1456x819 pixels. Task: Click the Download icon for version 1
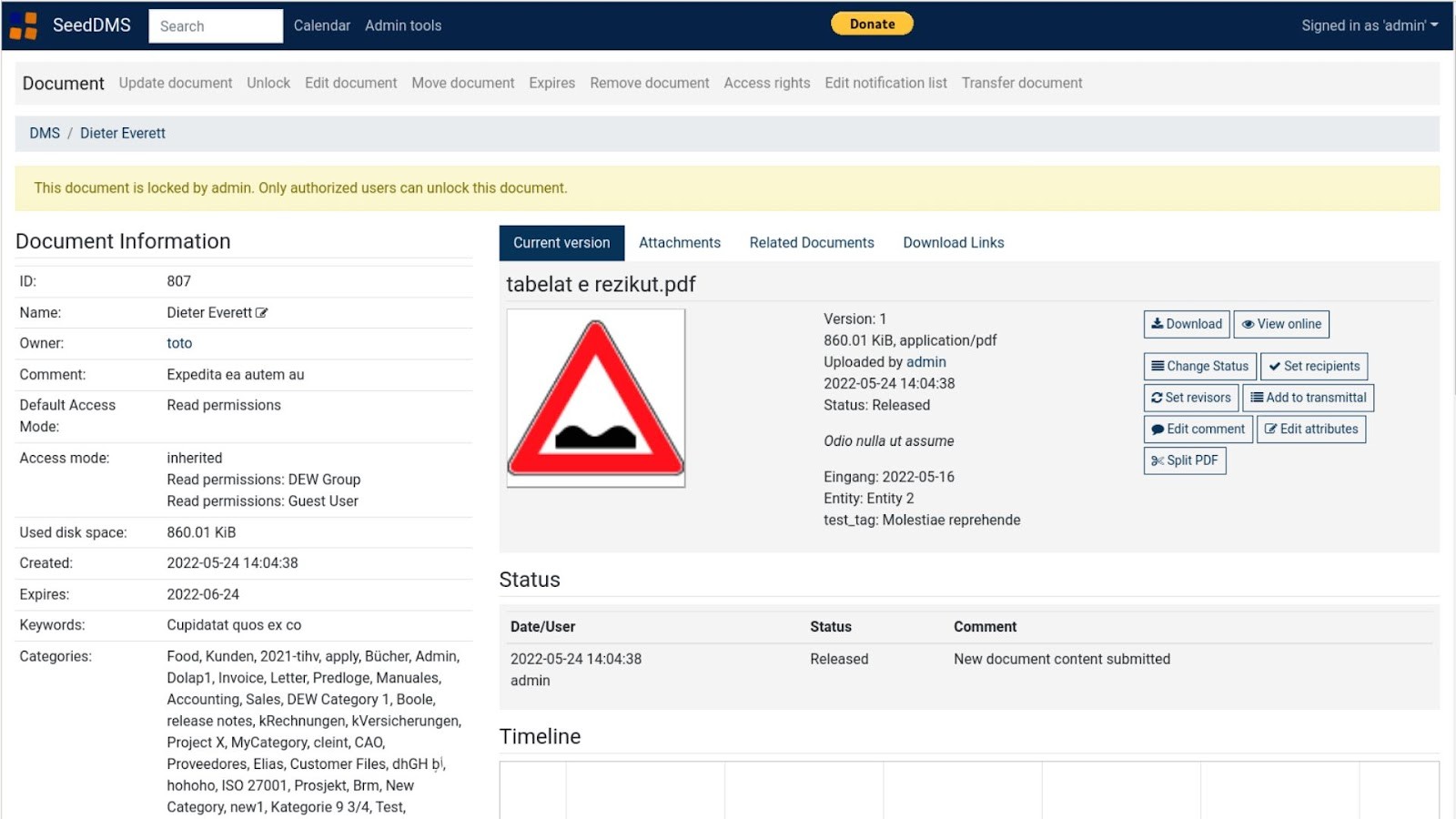tap(1185, 324)
